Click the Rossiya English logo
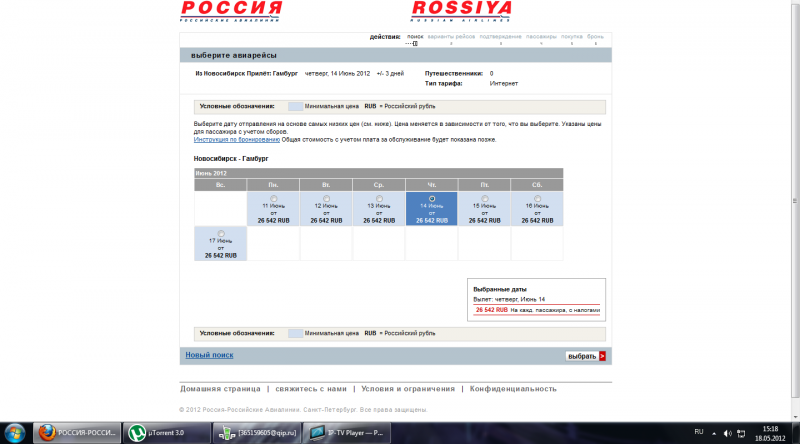This screenshot has height=444, width=800. (461, 11)
